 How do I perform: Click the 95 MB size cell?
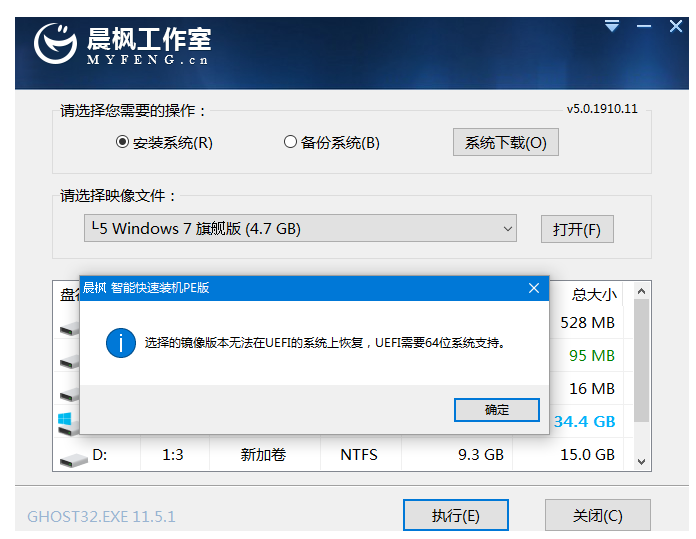(x=592, y=356)
